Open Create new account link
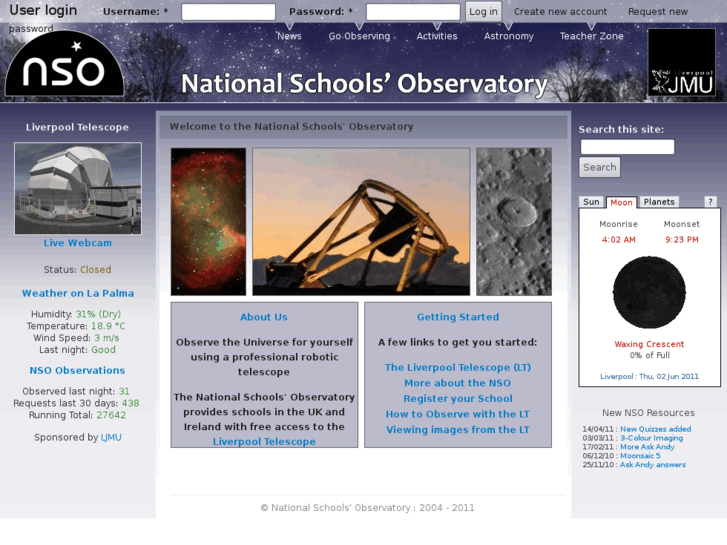This screenshot has width=727, height=545. coord(560,12)
